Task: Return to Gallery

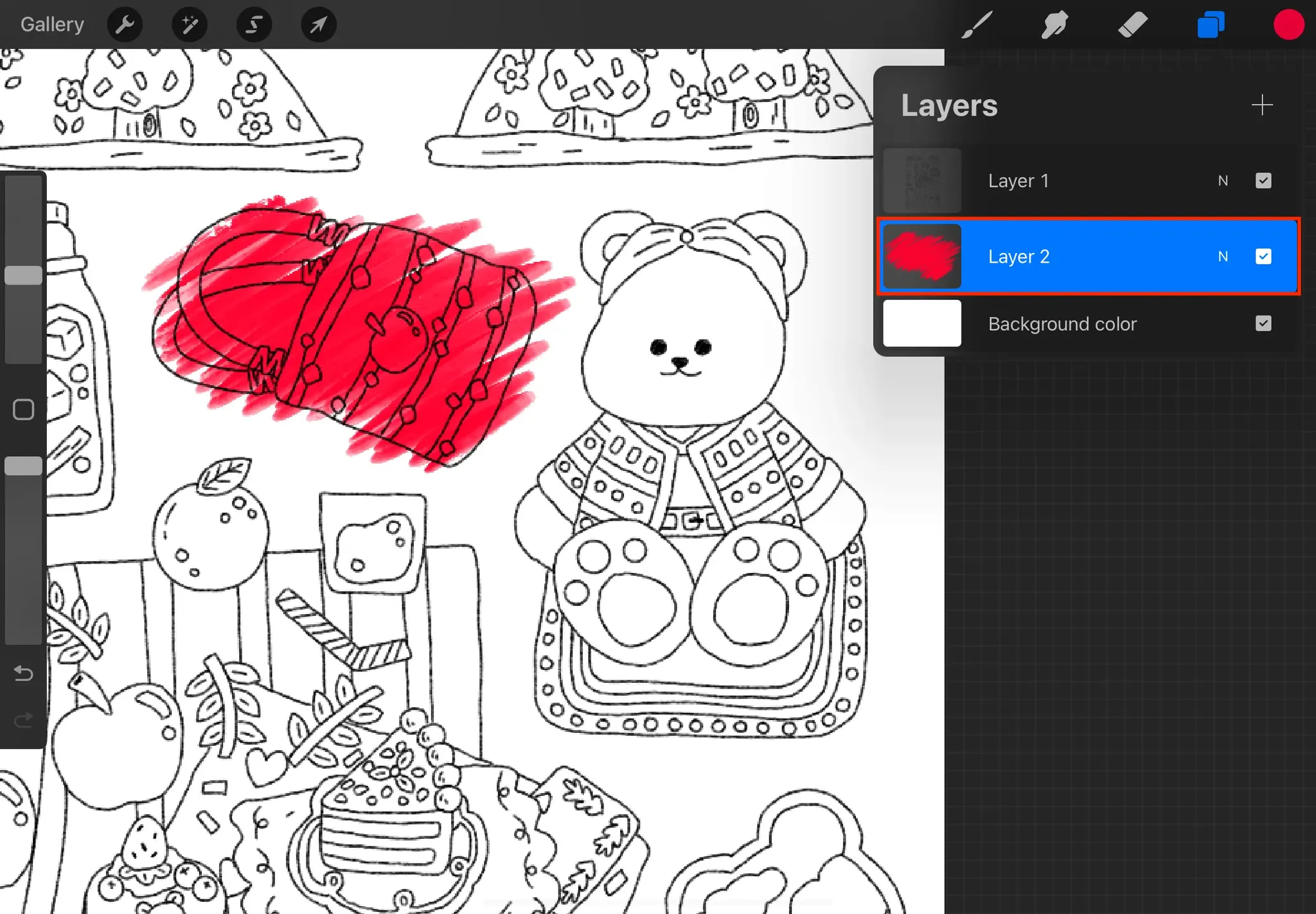Action: pyautogui.click(x=52, y=24)
